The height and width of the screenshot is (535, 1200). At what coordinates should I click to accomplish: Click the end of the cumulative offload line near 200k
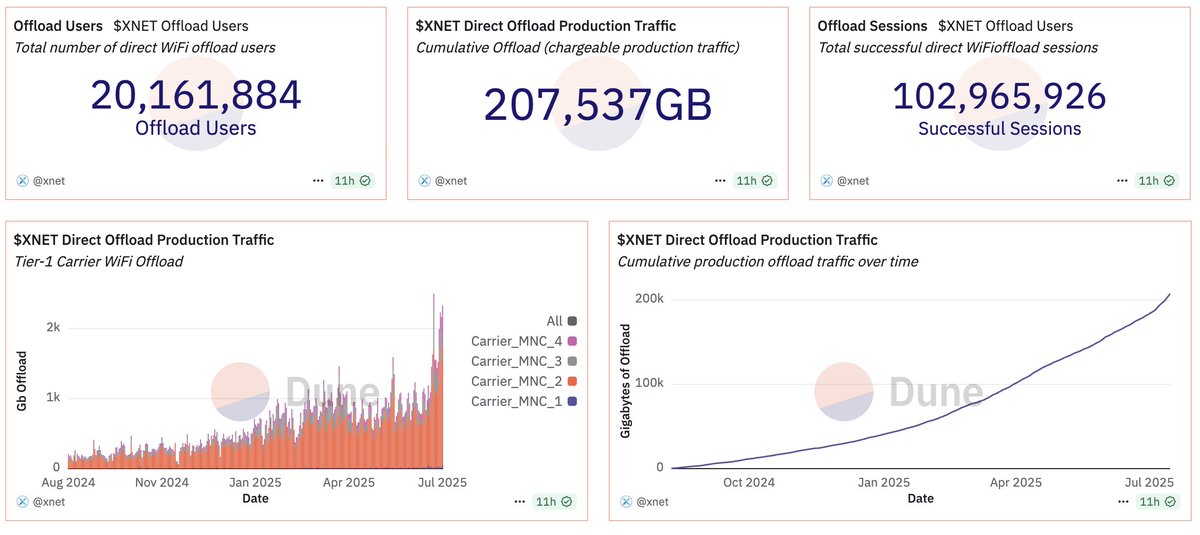(1171, 294)
